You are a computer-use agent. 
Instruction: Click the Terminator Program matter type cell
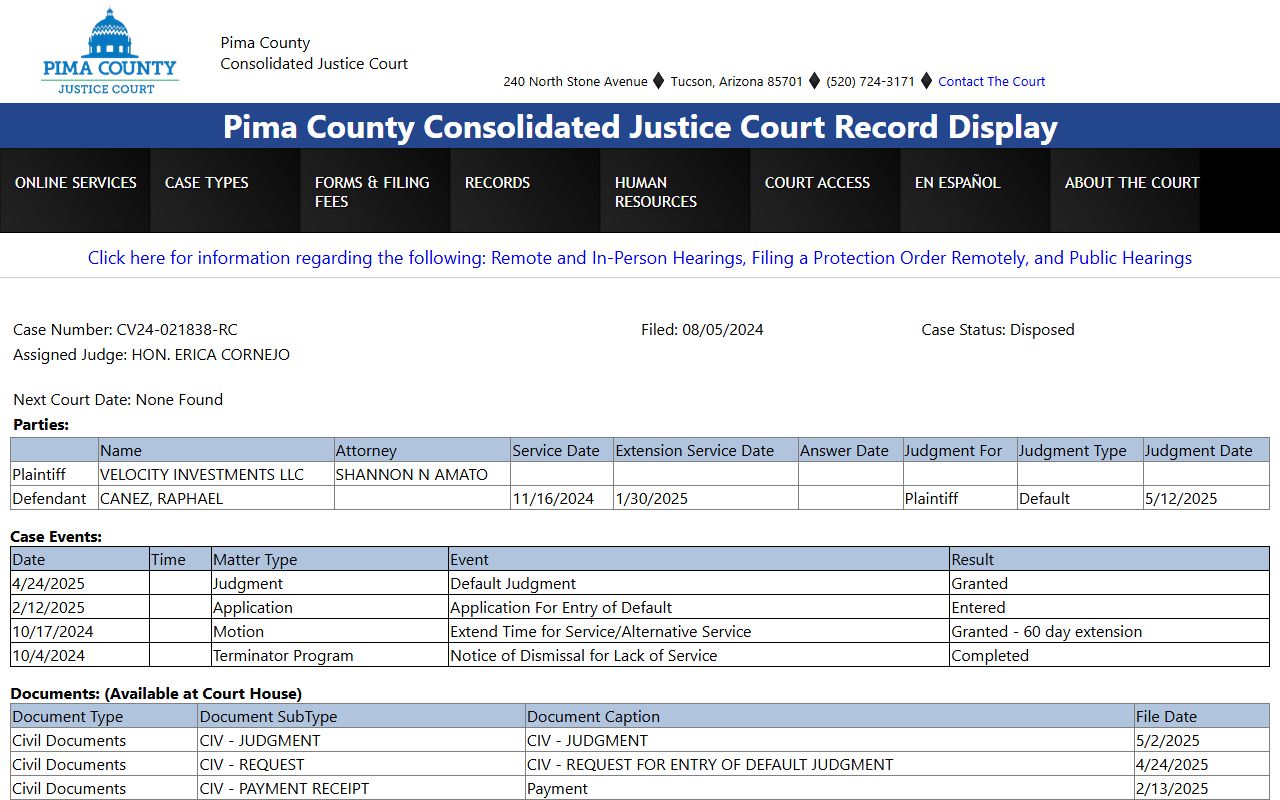click(x=330, y=656)
